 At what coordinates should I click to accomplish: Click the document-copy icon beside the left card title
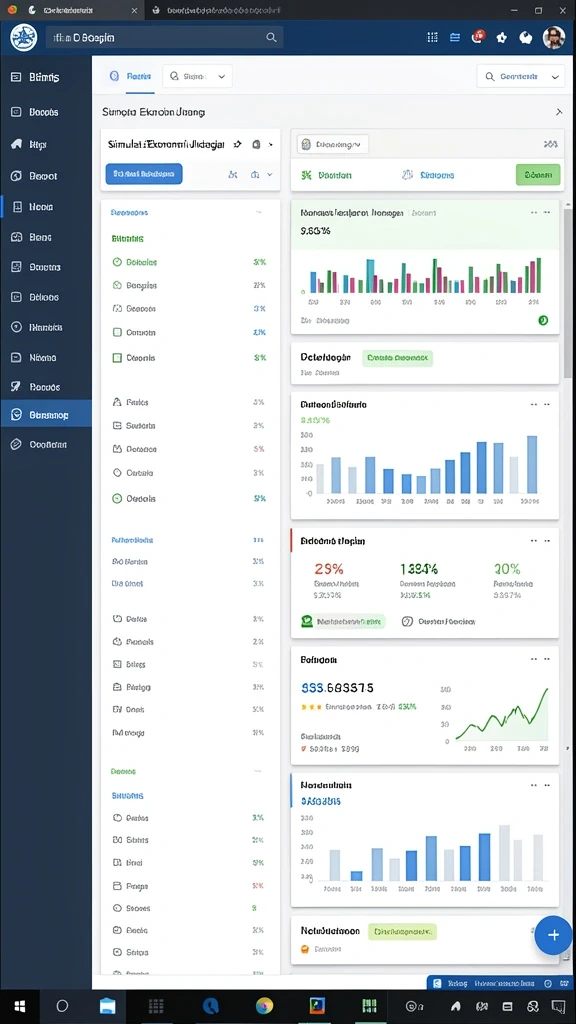pyautogui.click(x=256, y=144)
